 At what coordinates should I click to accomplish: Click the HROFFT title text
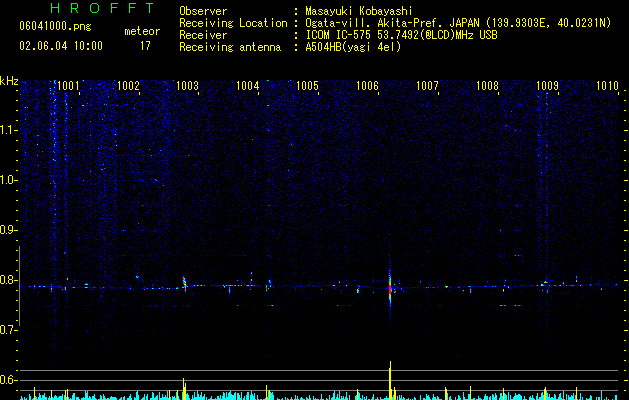click(103, 8)
